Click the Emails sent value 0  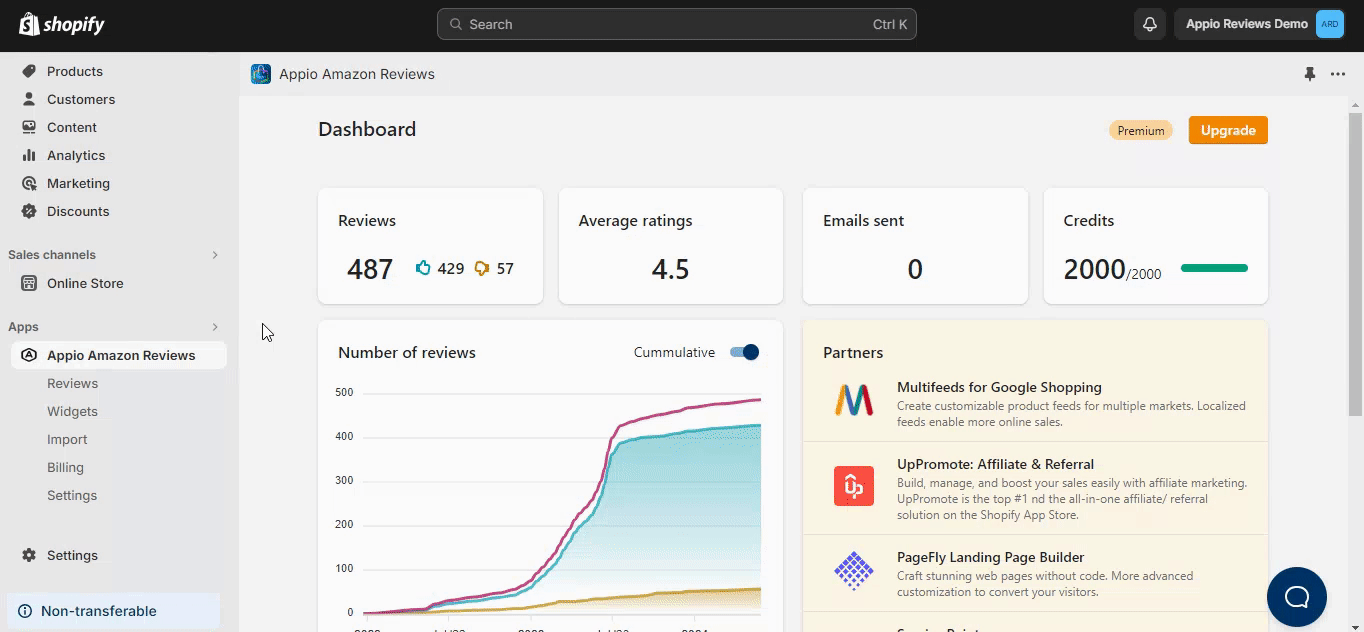pyautogui.click(x=915, y=269)
